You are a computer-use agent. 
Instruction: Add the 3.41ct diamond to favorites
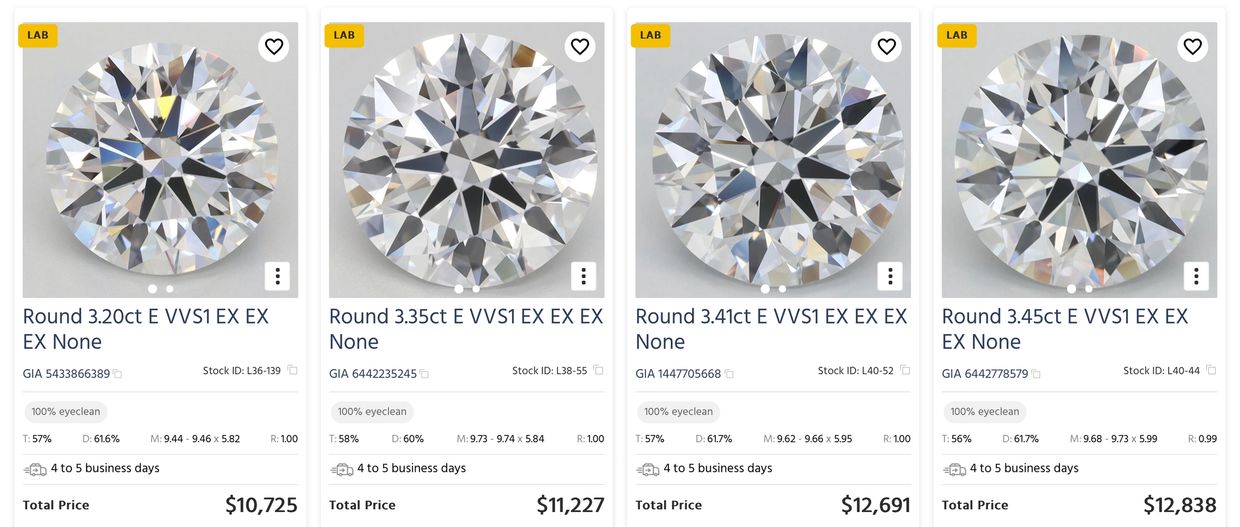coord(886,46)
